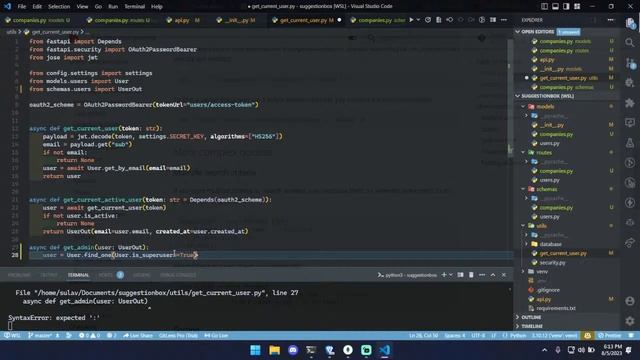Change language mode via Python status item

click(518, 336)
